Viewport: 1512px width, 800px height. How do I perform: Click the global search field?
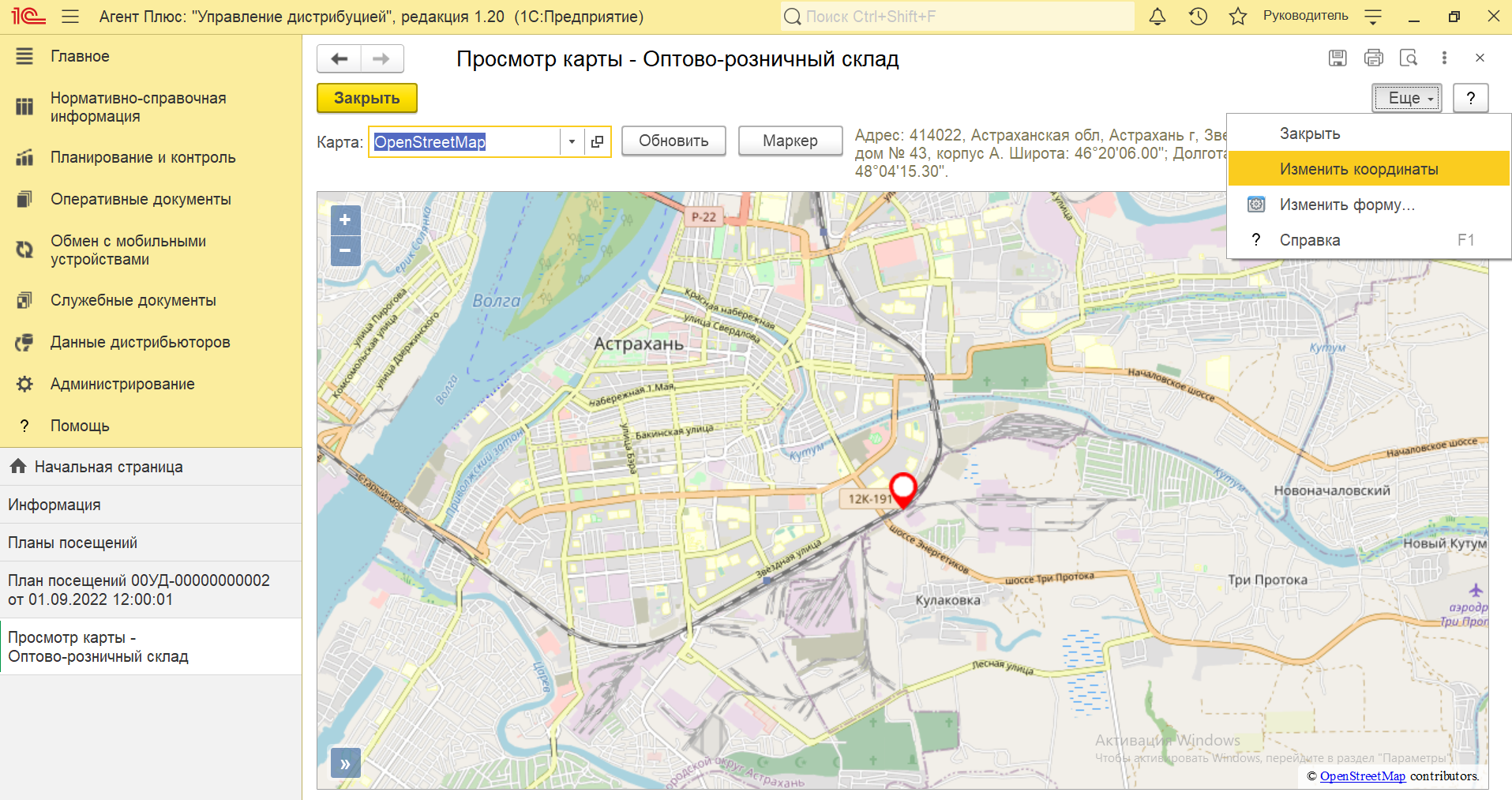click(x=957, y=16)
